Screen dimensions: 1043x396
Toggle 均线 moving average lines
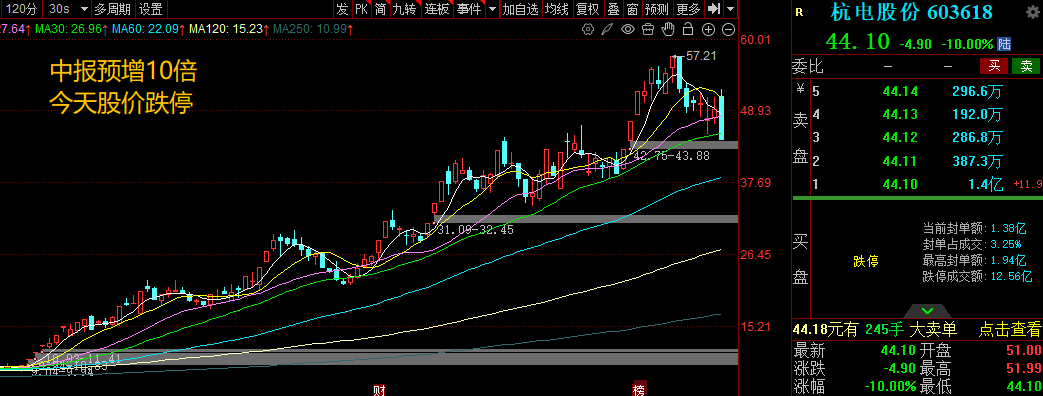(557, 9)
